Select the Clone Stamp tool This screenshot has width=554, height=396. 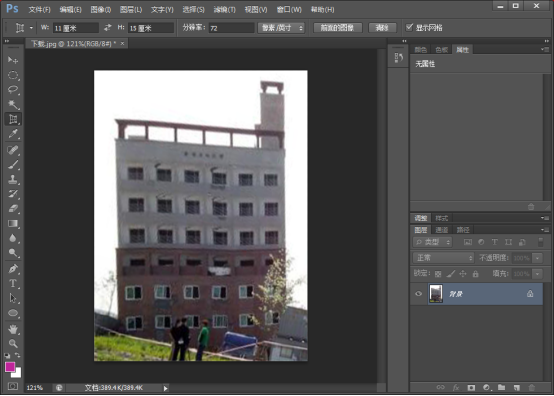[x=13, y=179]
